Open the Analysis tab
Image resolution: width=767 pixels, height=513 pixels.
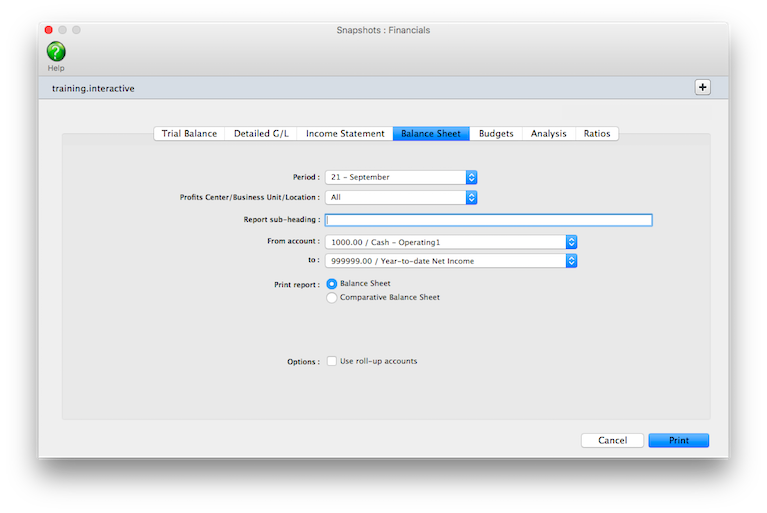[x=549, y=133]
